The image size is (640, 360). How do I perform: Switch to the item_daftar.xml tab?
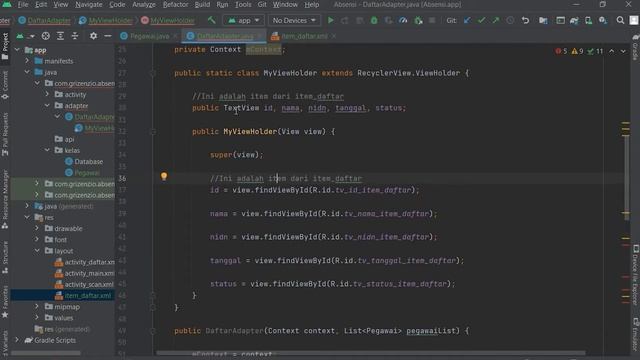[304, 36]
